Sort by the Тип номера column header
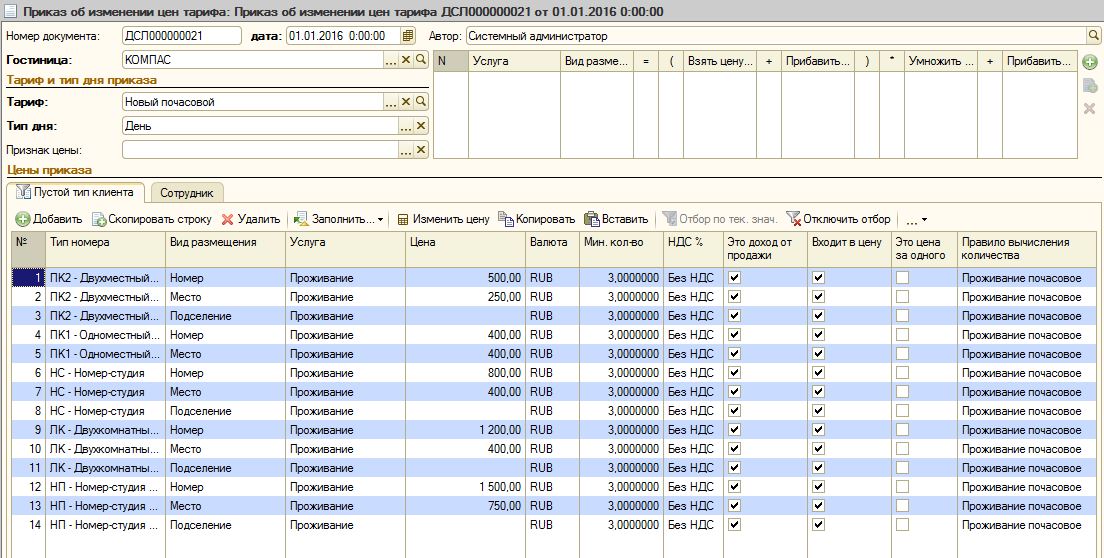Viewport: 1104px width, 558px height. click(x=106, y=248)
